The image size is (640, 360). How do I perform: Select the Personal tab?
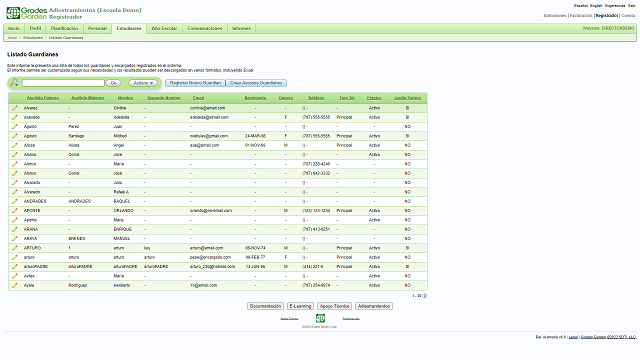pos(97,29)
